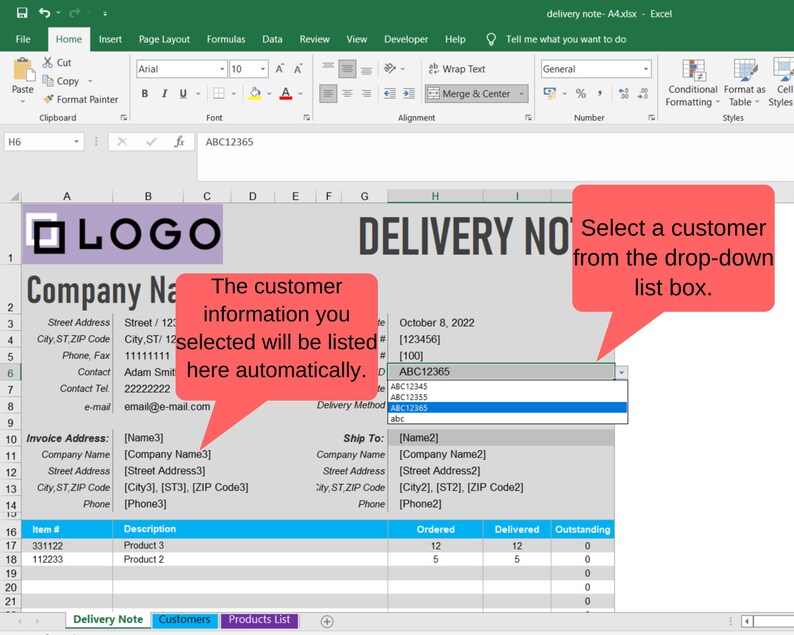Click the Paste clipboard icon
This screenshot has height=635, width=794.
[x=23, y=69]
